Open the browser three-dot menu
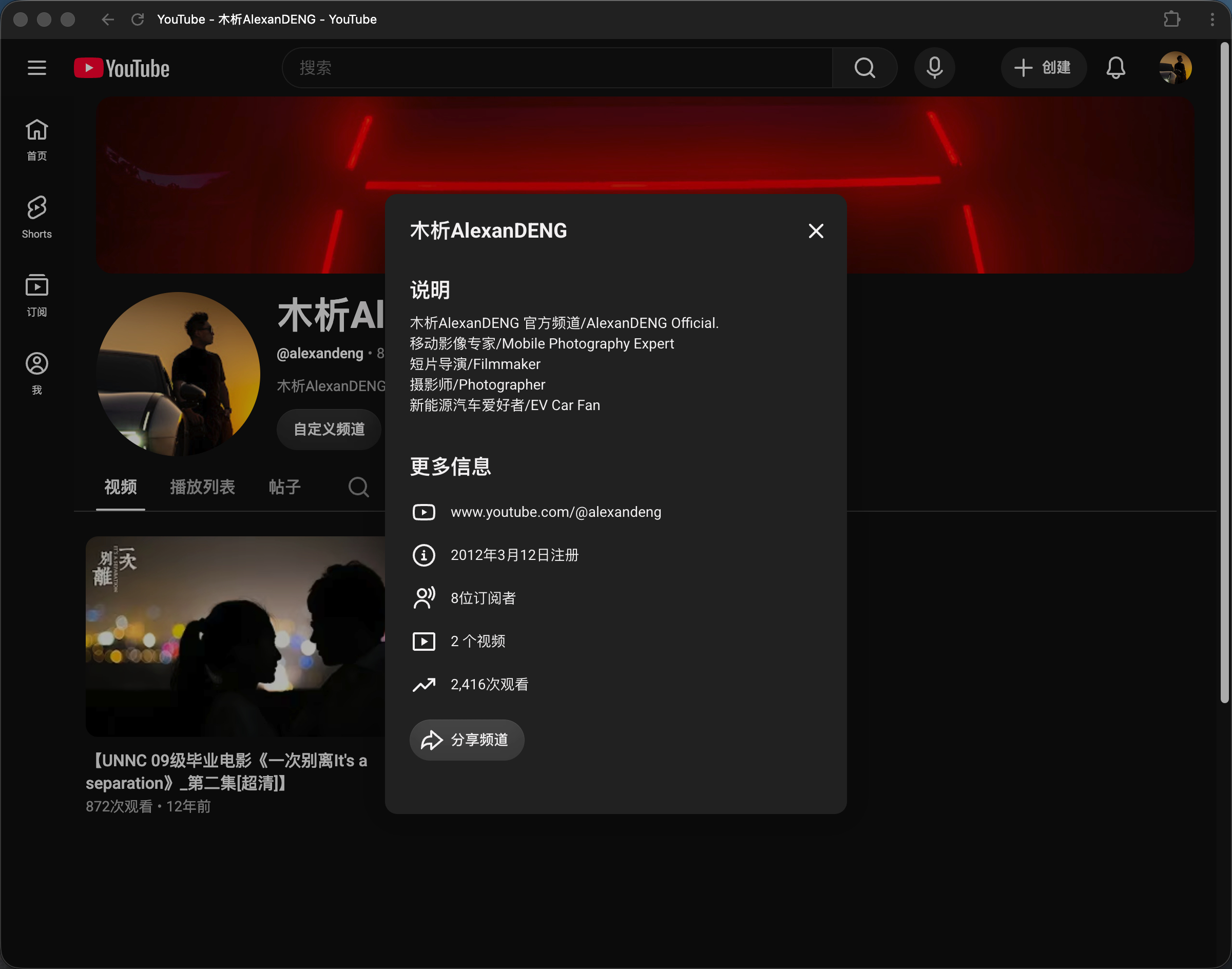The width and height of the screenshot is (1232, 969). point(1212,20)
